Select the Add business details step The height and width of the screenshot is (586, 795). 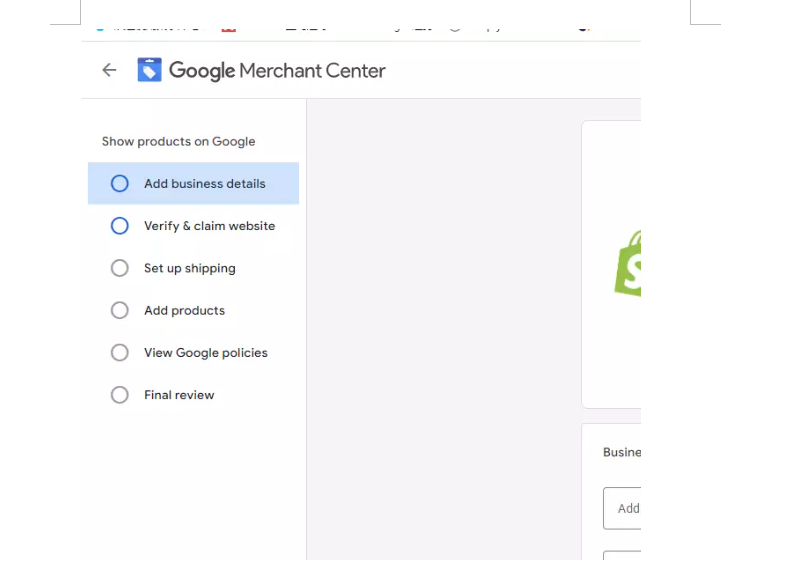[x=193, y=184]
